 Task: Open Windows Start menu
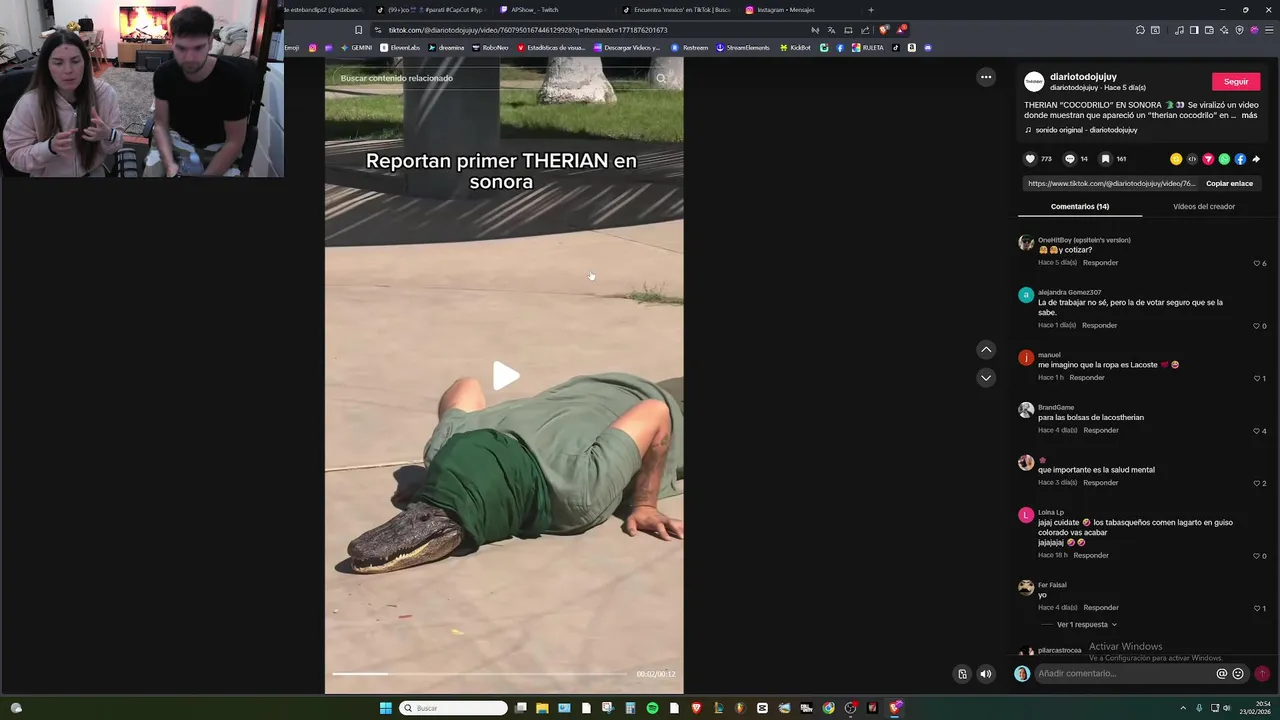pyautogui.click(x=385, y=708)
